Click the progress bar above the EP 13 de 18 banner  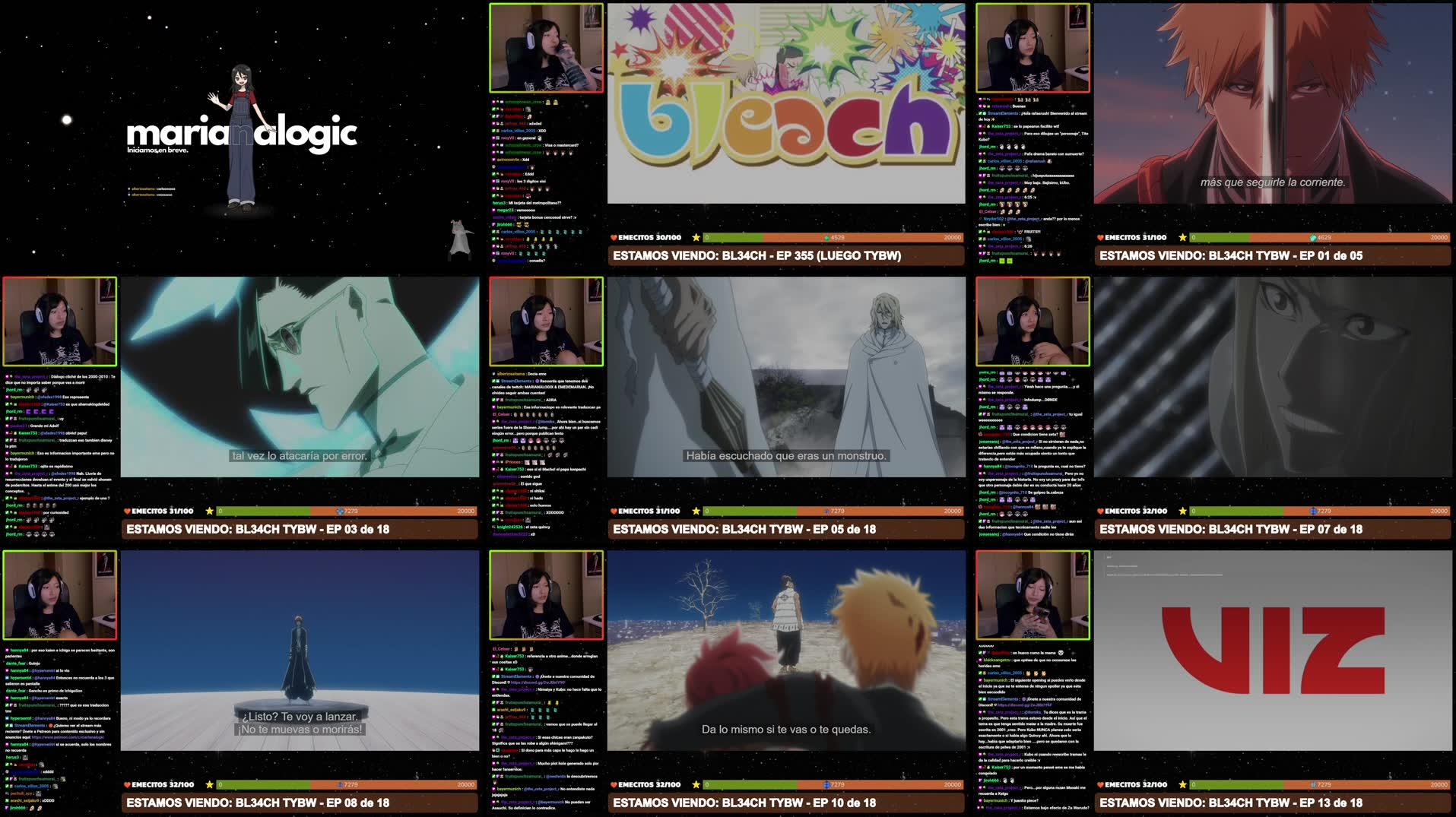pyautogui.click(x=1320, y=785)
